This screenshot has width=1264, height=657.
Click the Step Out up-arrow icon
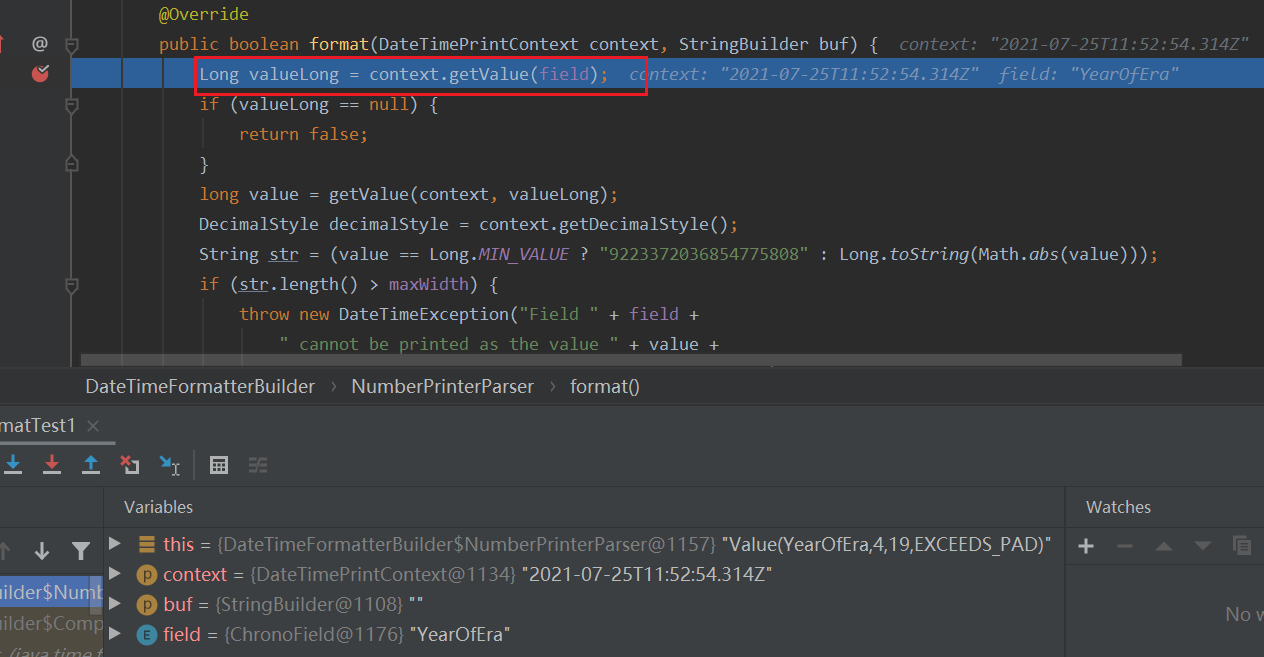tap(91, 464)
